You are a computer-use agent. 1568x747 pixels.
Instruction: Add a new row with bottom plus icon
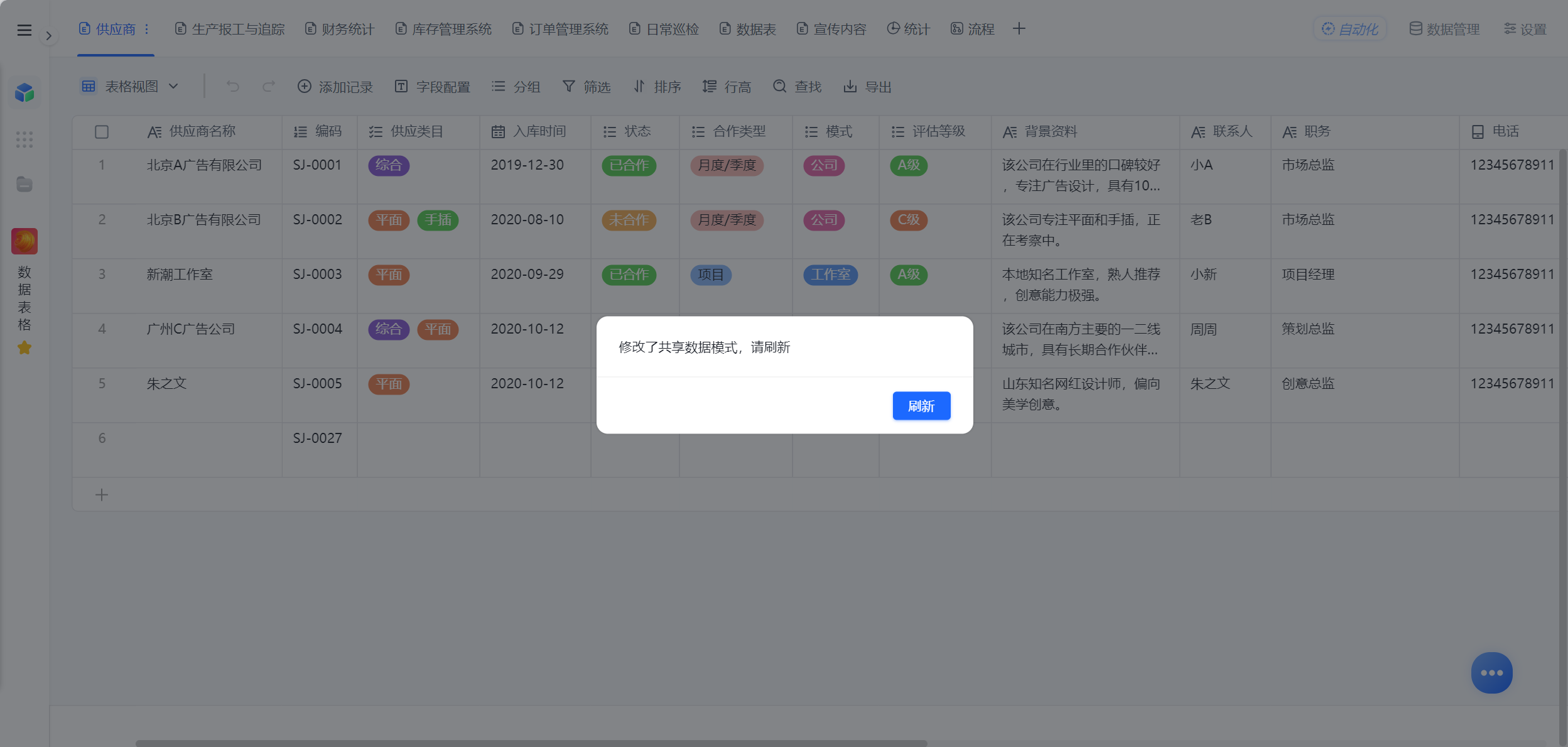tap(102, 495)
